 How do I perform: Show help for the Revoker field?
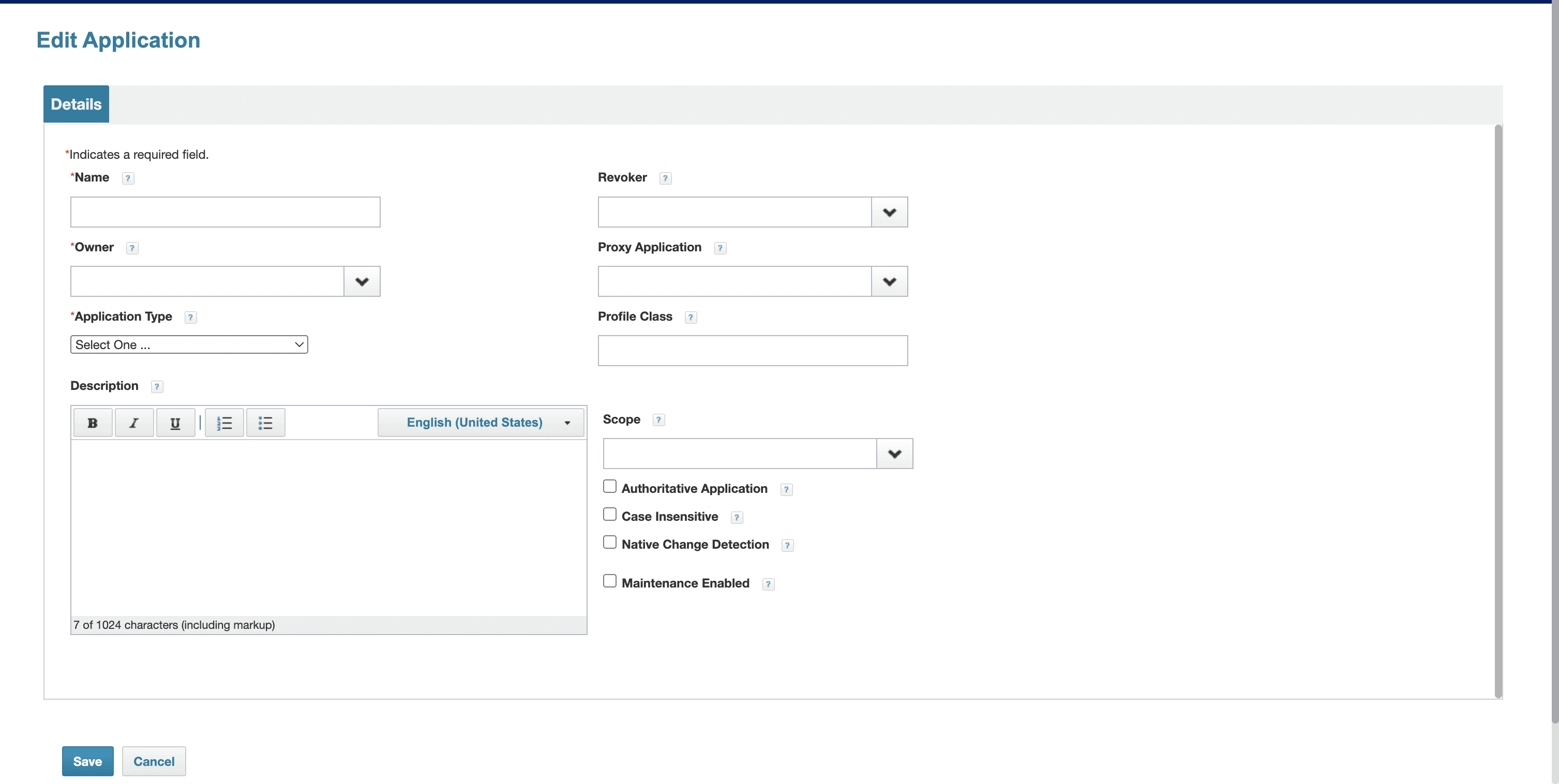click(x=665, y=178)
